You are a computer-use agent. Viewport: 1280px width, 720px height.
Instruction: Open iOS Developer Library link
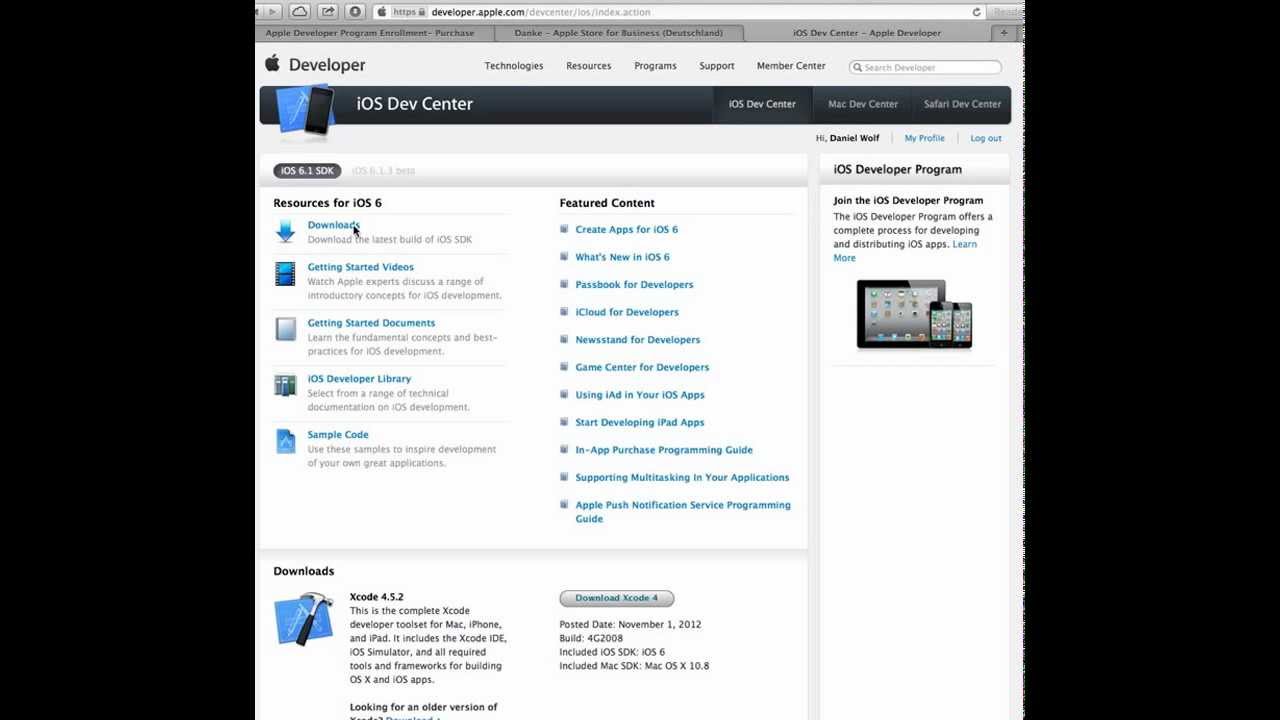point(359,379)
